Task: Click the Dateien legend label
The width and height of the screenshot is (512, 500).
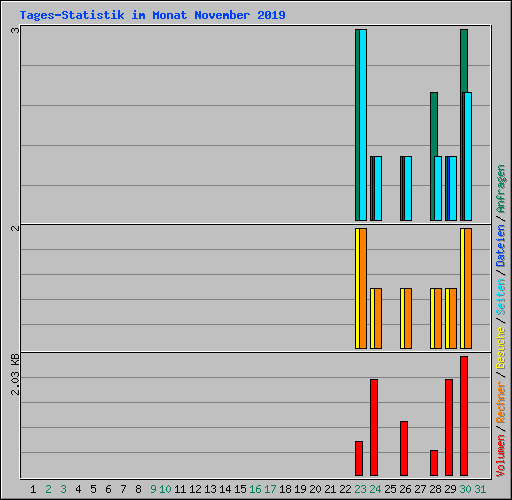Action: [501, 246]
